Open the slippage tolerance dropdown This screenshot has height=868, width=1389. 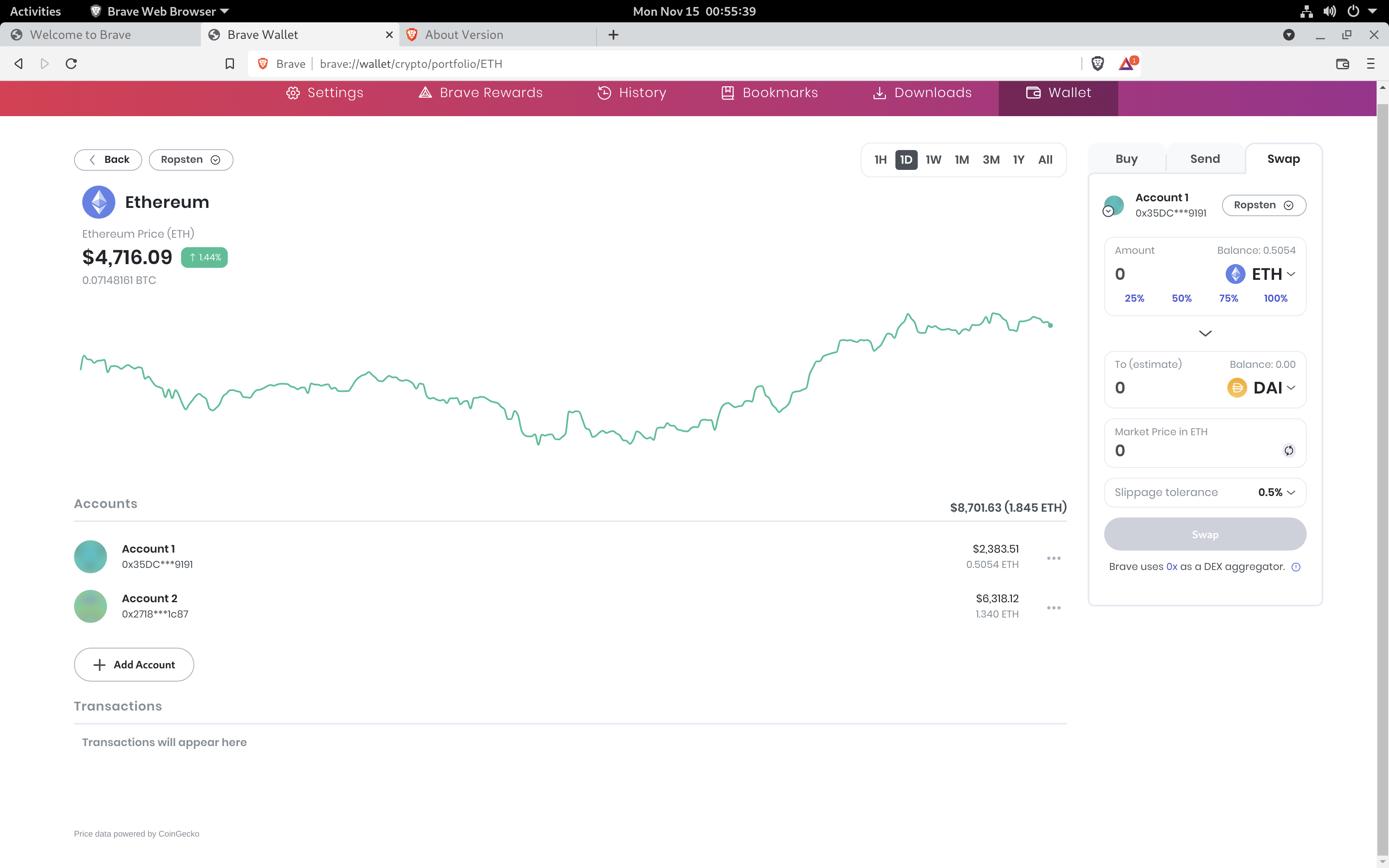1275,492
